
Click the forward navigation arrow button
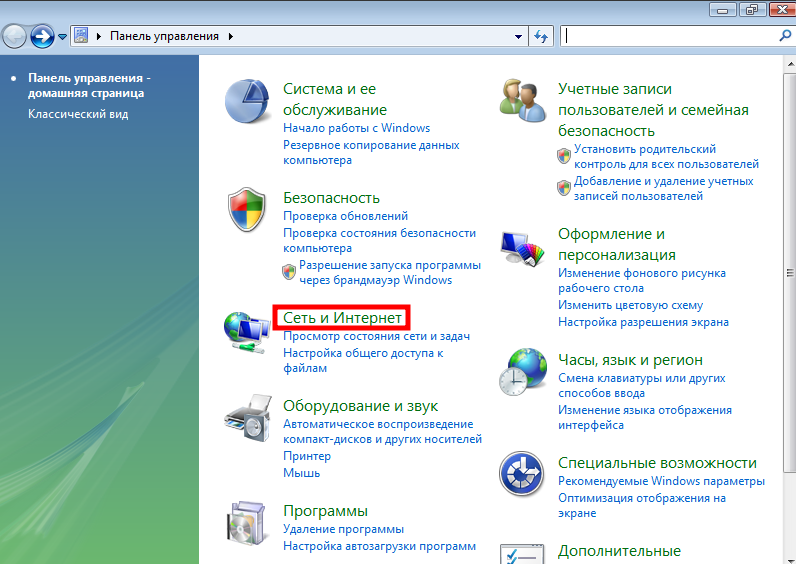coord(42,37)
